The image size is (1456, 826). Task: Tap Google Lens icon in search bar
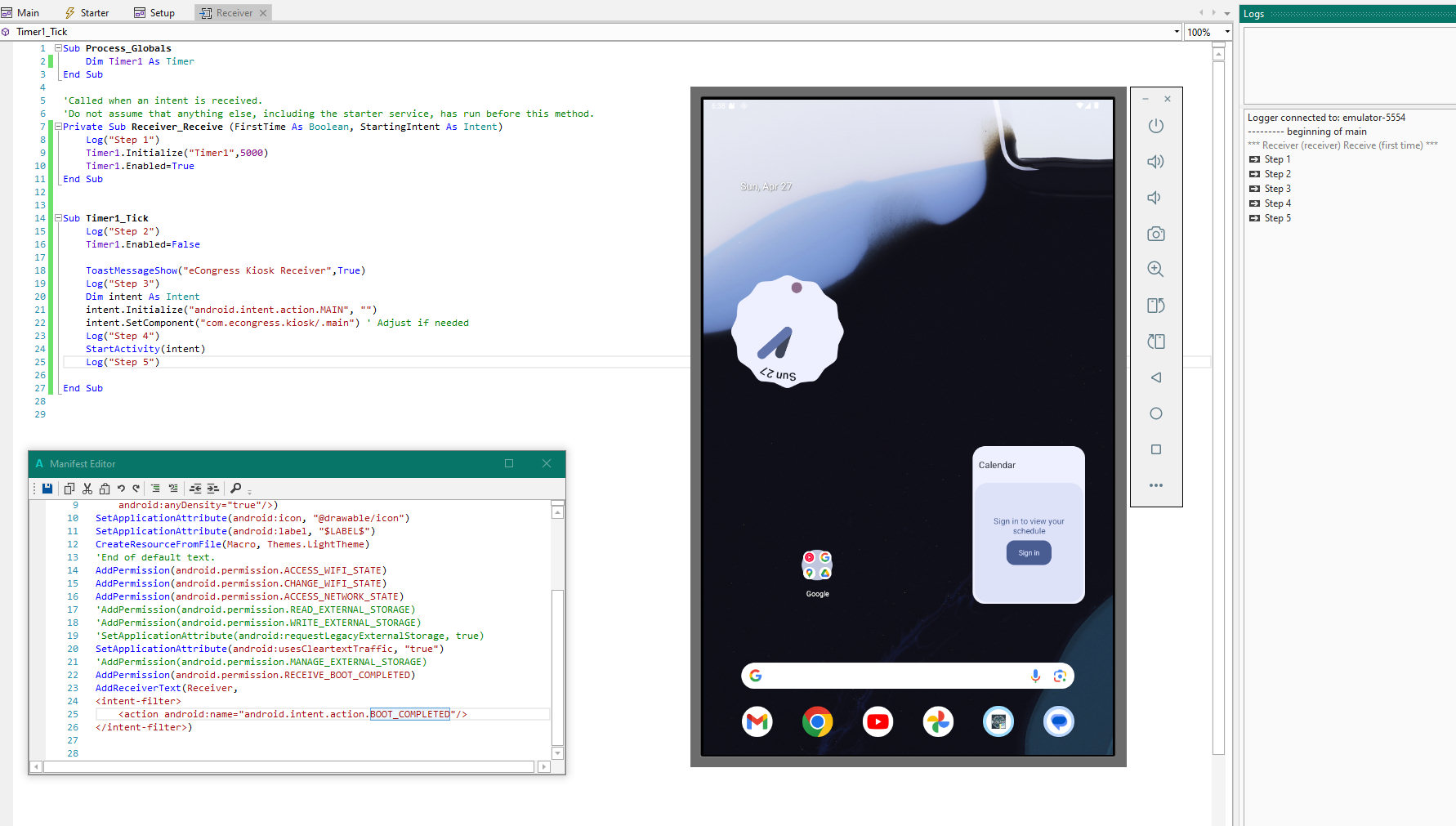(1060, 676)
